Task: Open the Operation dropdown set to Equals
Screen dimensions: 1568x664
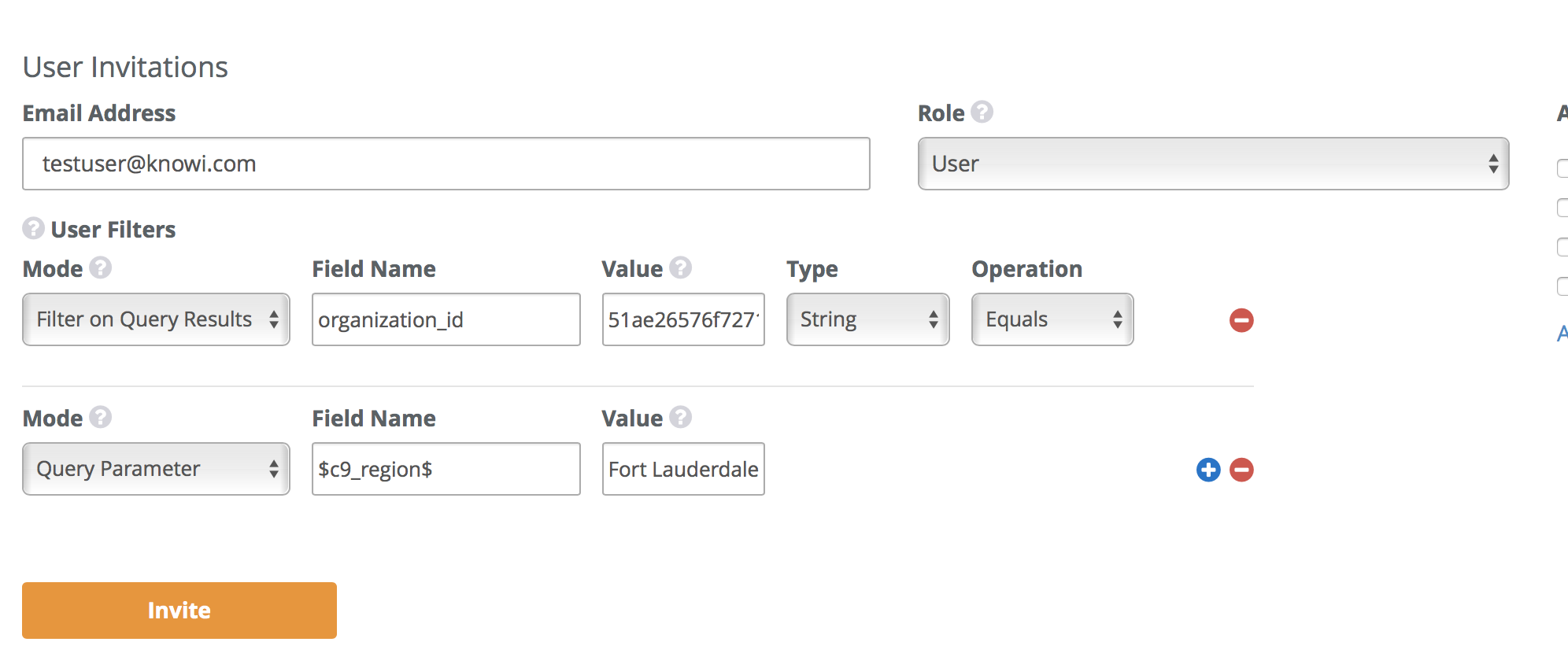Action: [x=1052, y=319]
